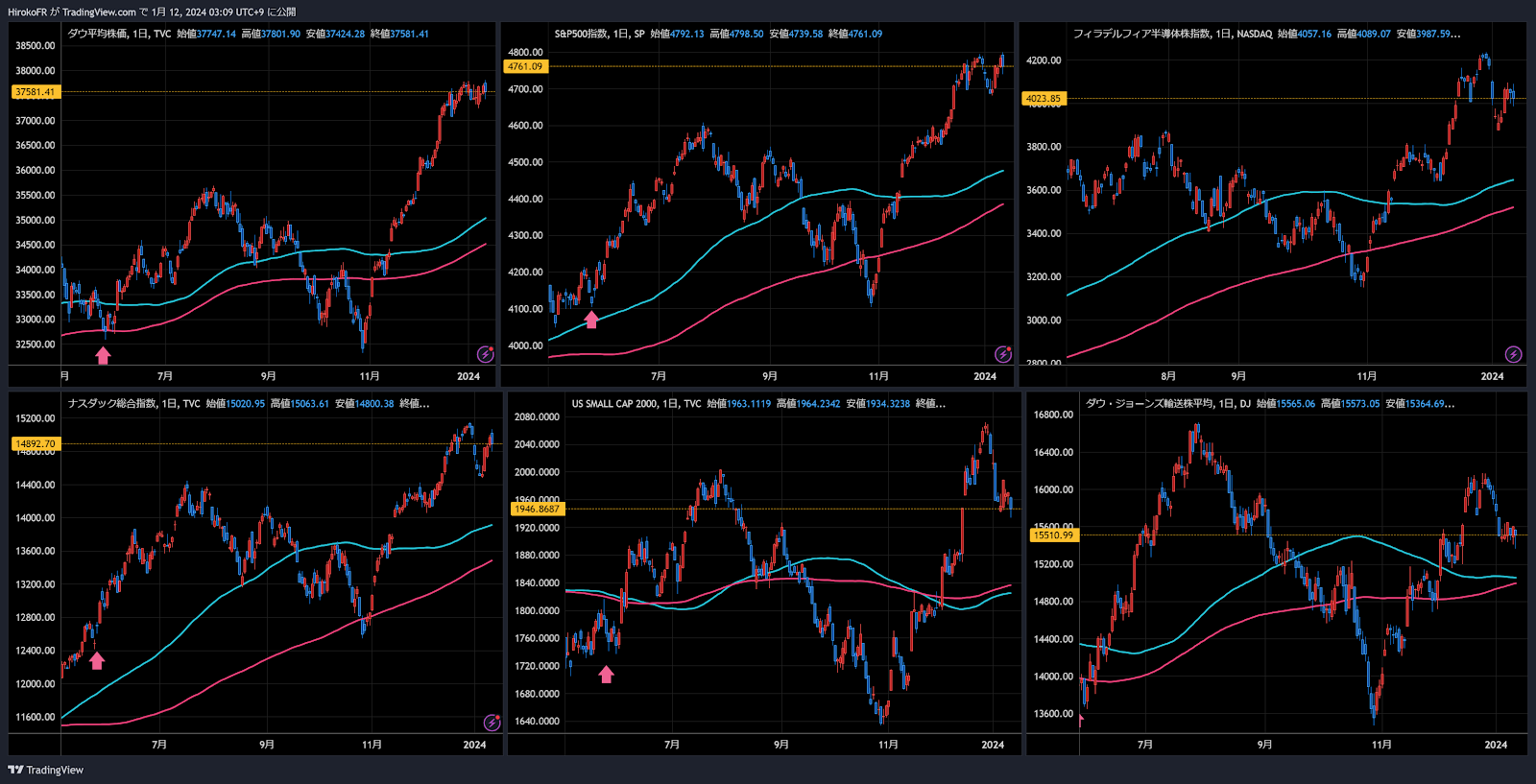Click the S&P500 open value 4792.13

(x=686, y=34)
